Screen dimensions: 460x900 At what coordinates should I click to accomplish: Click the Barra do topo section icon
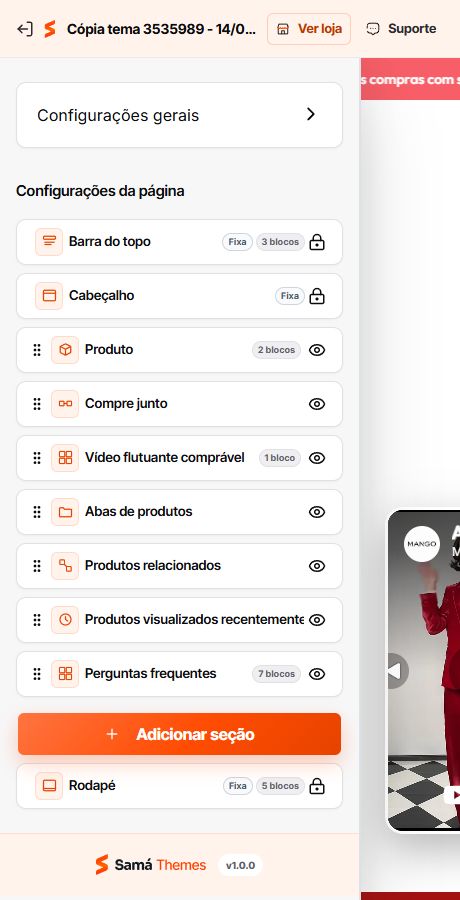[x=49, y=242]
